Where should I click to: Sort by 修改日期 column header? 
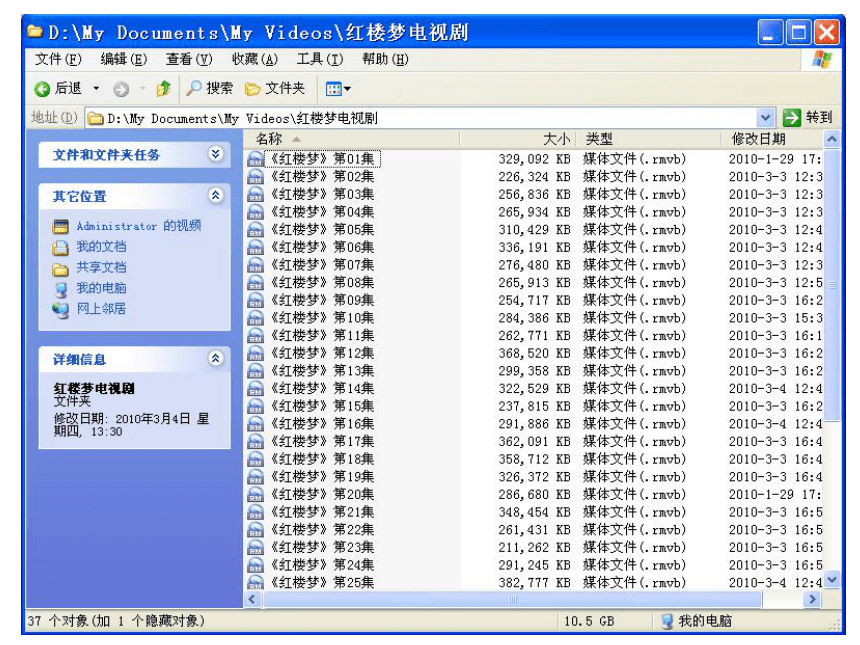click(772, 139)
